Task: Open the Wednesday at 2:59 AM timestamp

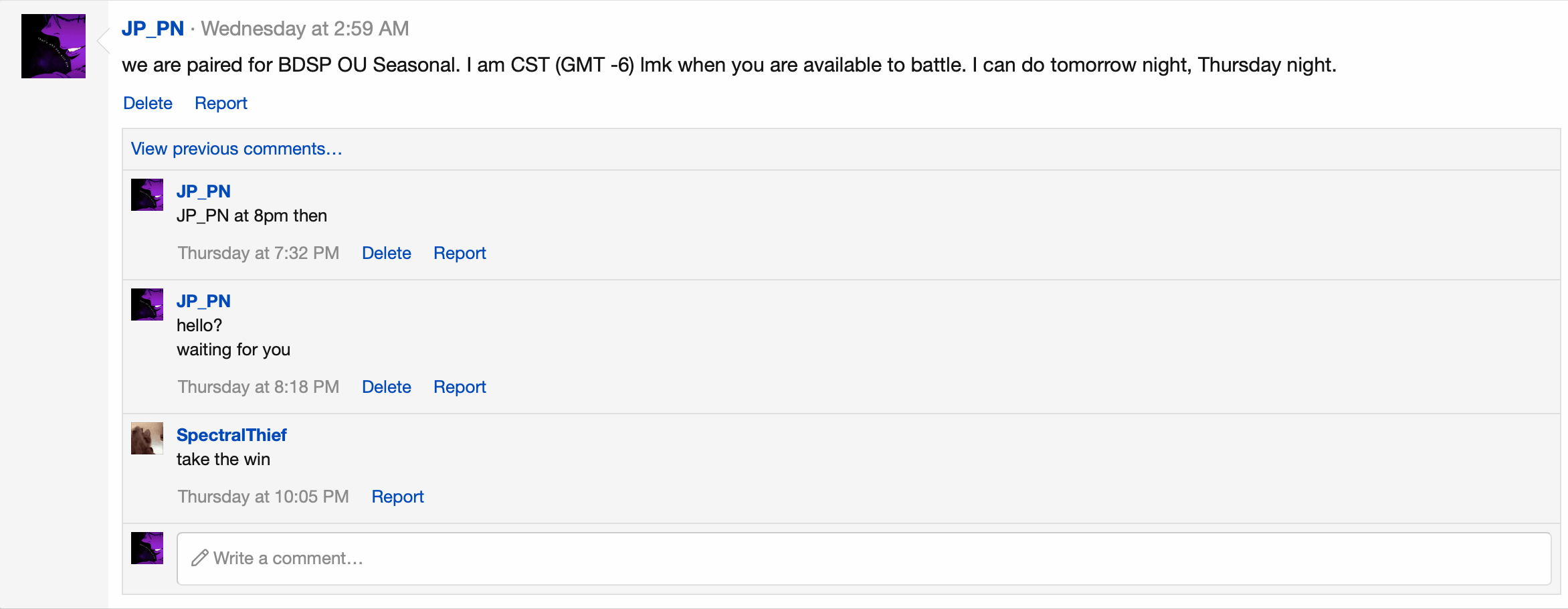Action: [305, 29]
